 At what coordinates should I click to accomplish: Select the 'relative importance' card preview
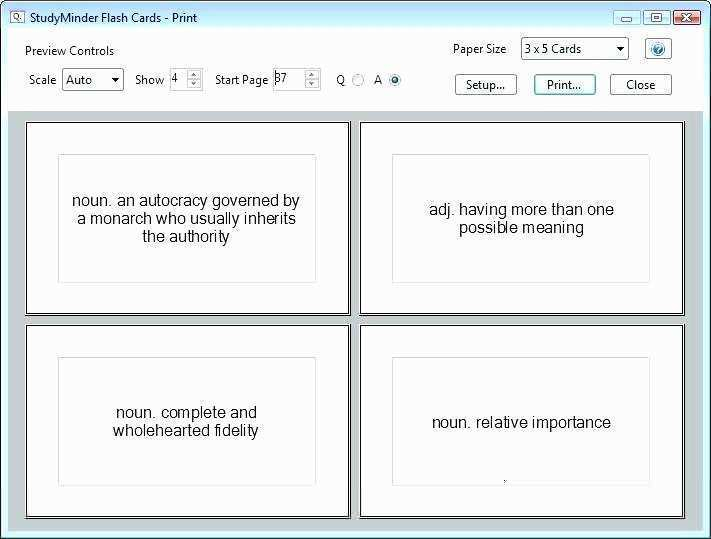521,421
